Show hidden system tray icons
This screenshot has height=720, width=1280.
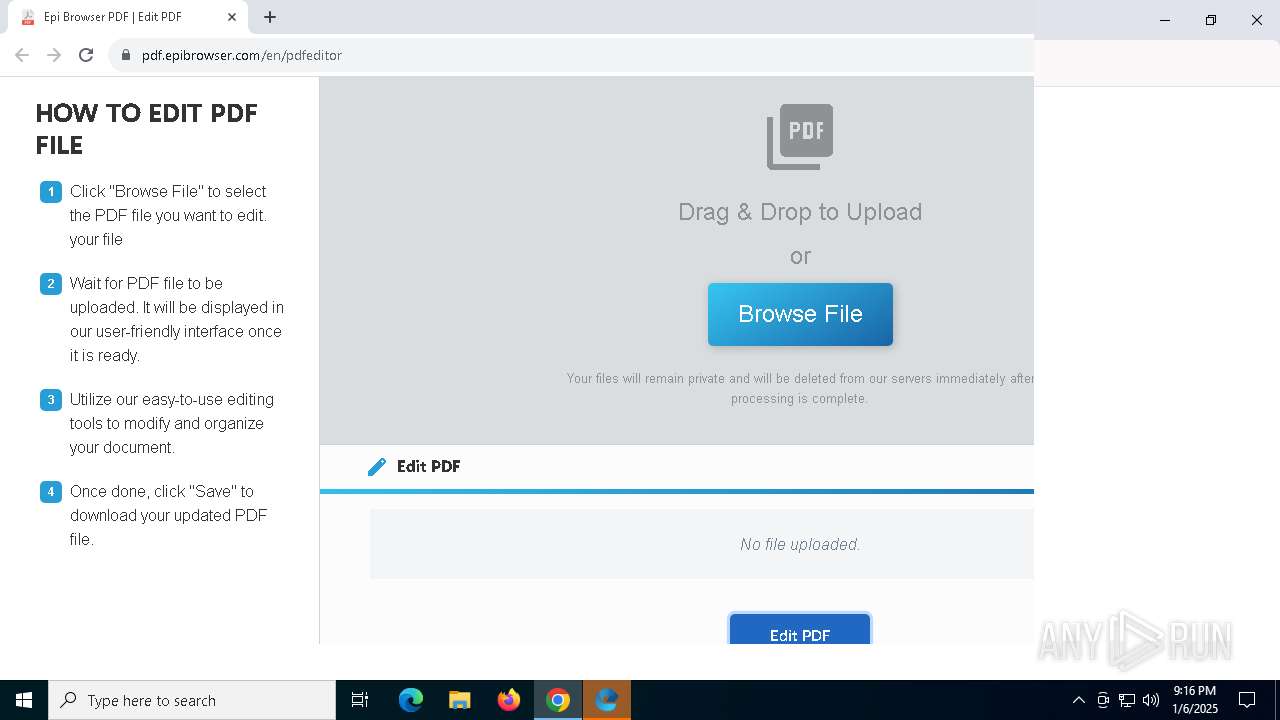(x=1078, y=700)
